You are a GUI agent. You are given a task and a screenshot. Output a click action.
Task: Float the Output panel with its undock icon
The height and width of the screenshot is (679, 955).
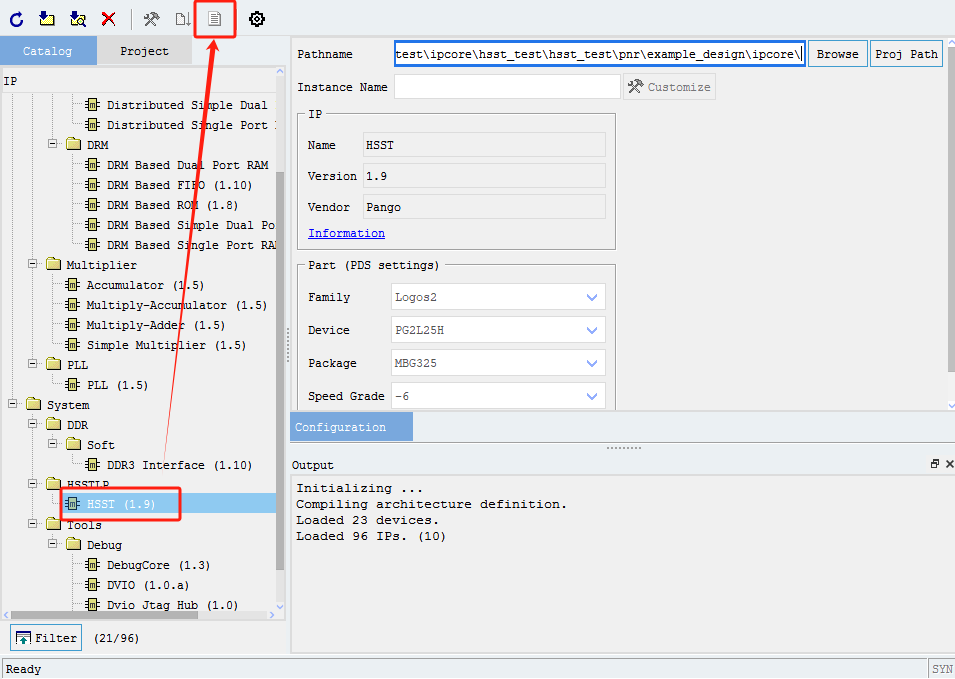(x=935, y=464)
